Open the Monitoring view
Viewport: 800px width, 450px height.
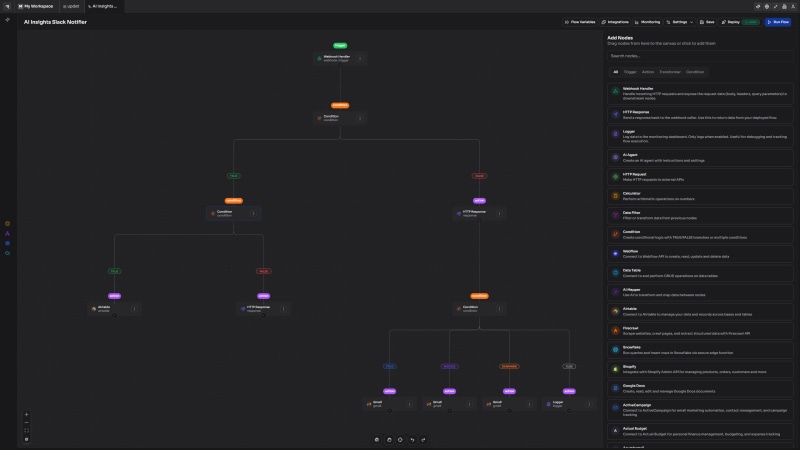click(648, 21)
